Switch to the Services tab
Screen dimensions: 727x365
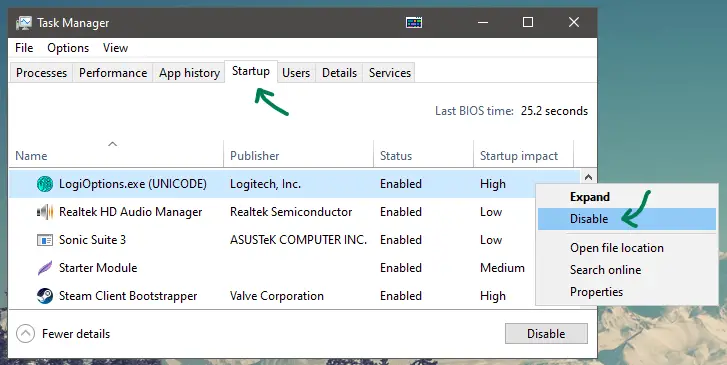[x=389, y=73]
